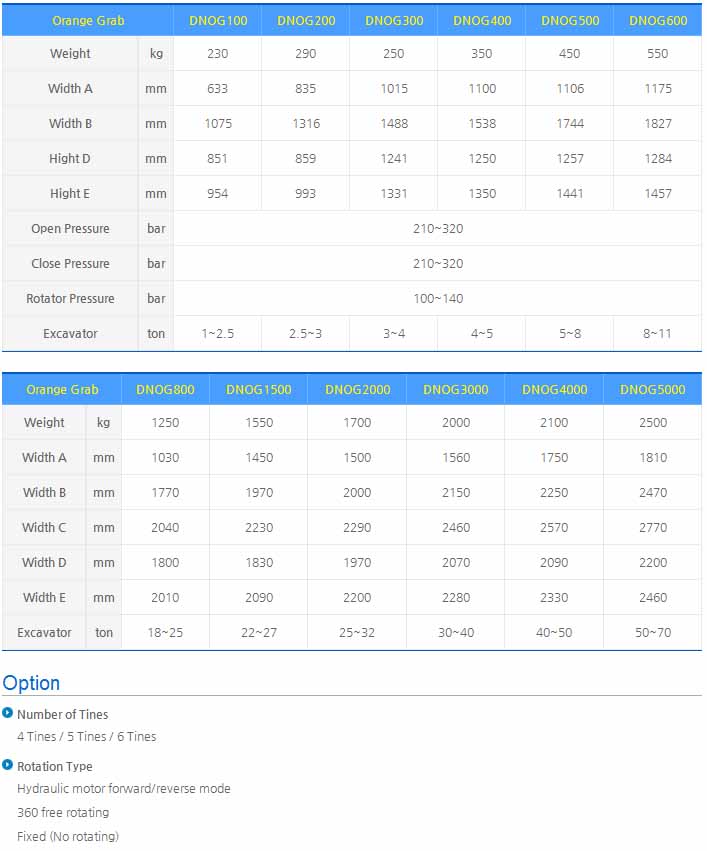Click Width C value 2770
Screen dimensions: 707x851
tap(653, 528)
